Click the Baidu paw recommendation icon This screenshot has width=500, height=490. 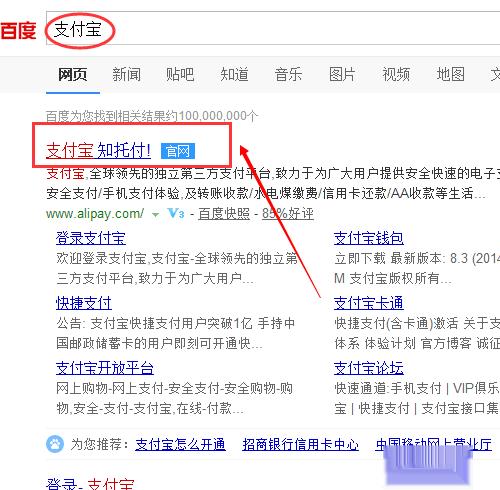[x=55, y=444]
